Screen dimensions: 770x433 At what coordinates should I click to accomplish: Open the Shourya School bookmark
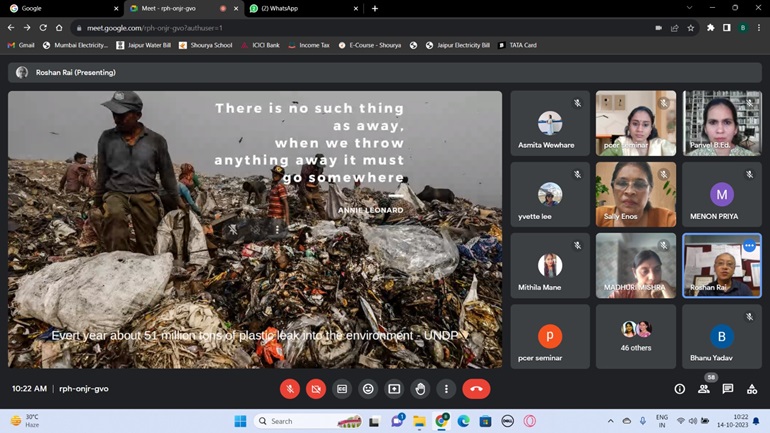[x=205, y=45]
